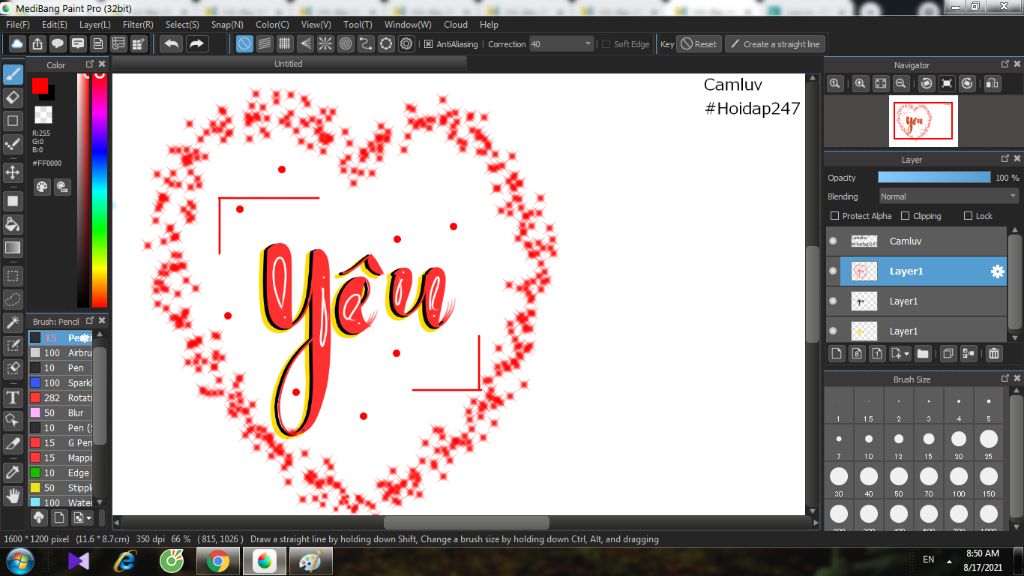Open the Layer menu
Screen dimensions: 1024x576
95,24
